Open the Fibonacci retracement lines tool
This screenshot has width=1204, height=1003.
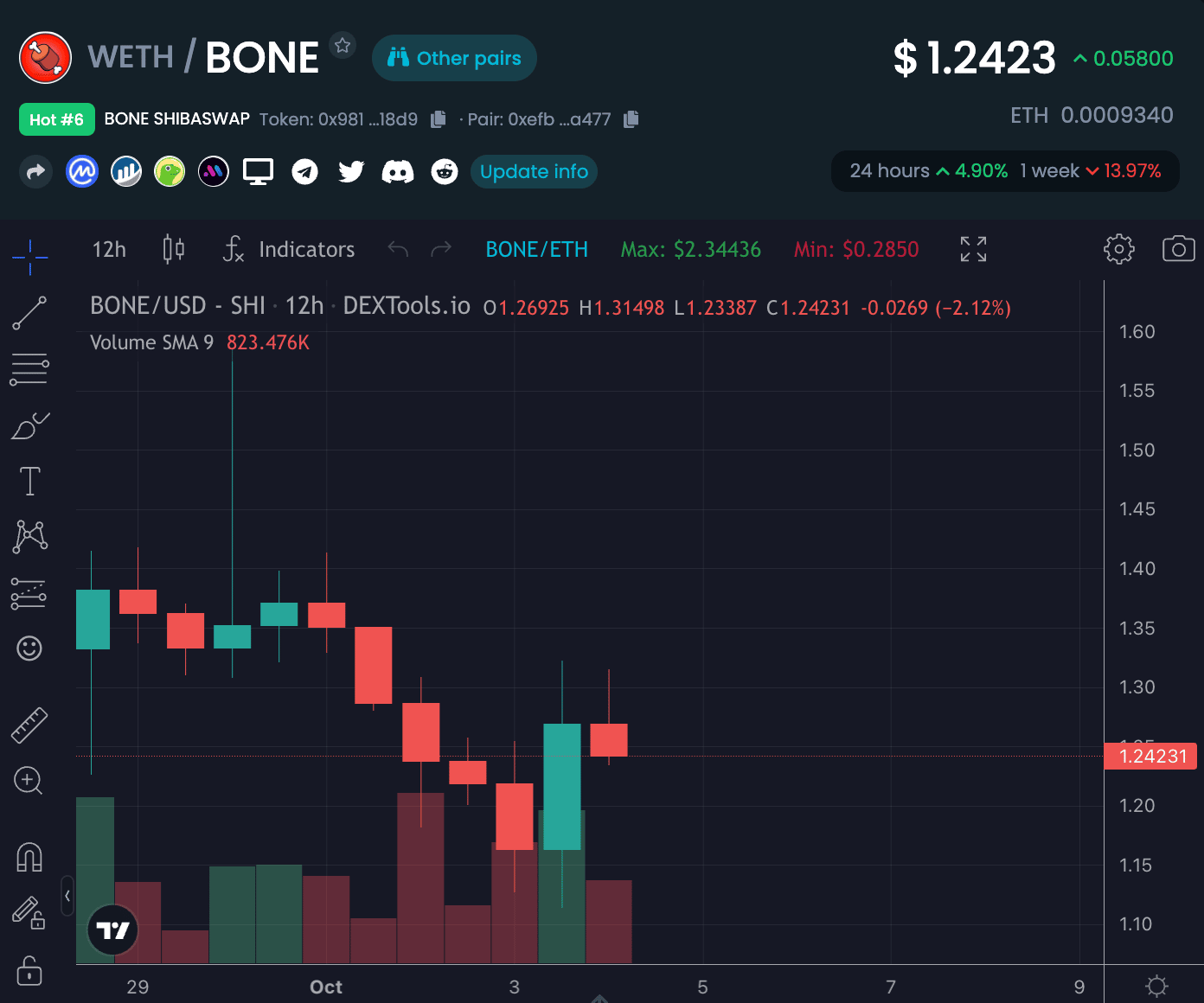point(29,369)
